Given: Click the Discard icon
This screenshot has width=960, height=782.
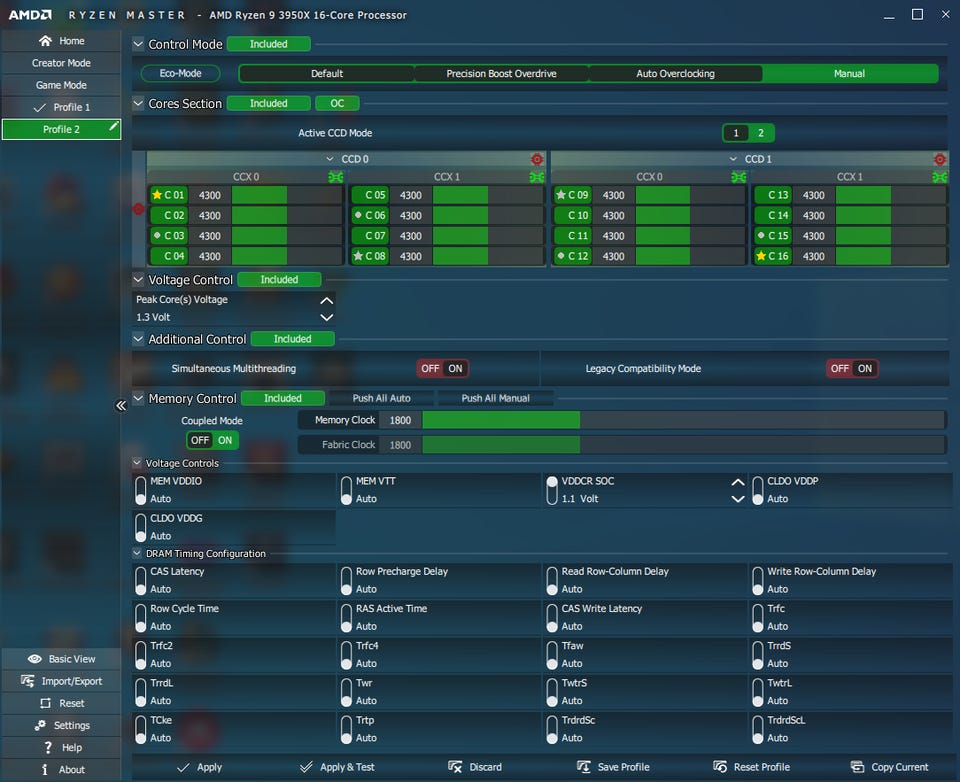Looking at the screenshot, I should [455, 767].
